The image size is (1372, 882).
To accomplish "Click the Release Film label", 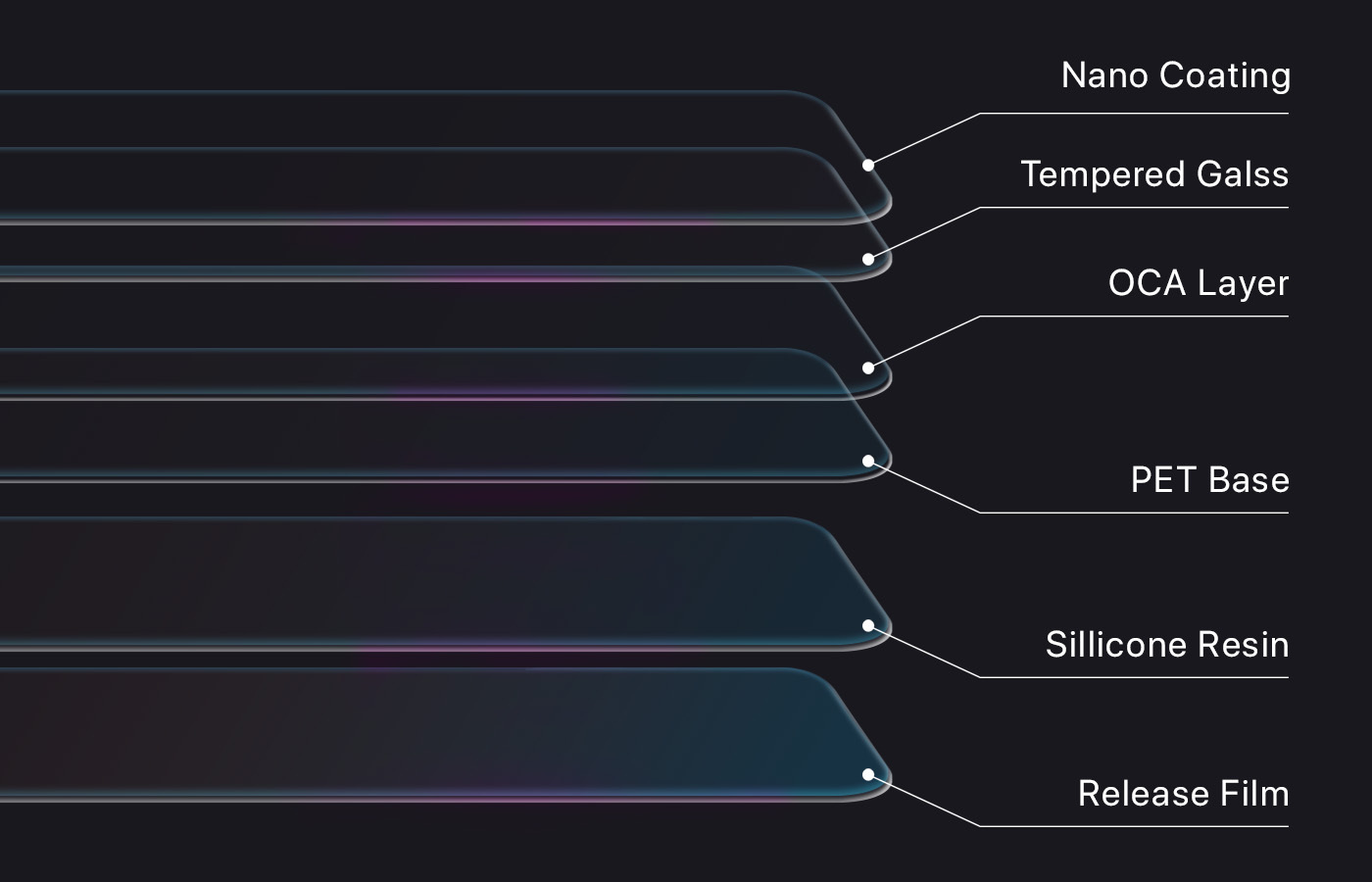I will pos(1183,793).
